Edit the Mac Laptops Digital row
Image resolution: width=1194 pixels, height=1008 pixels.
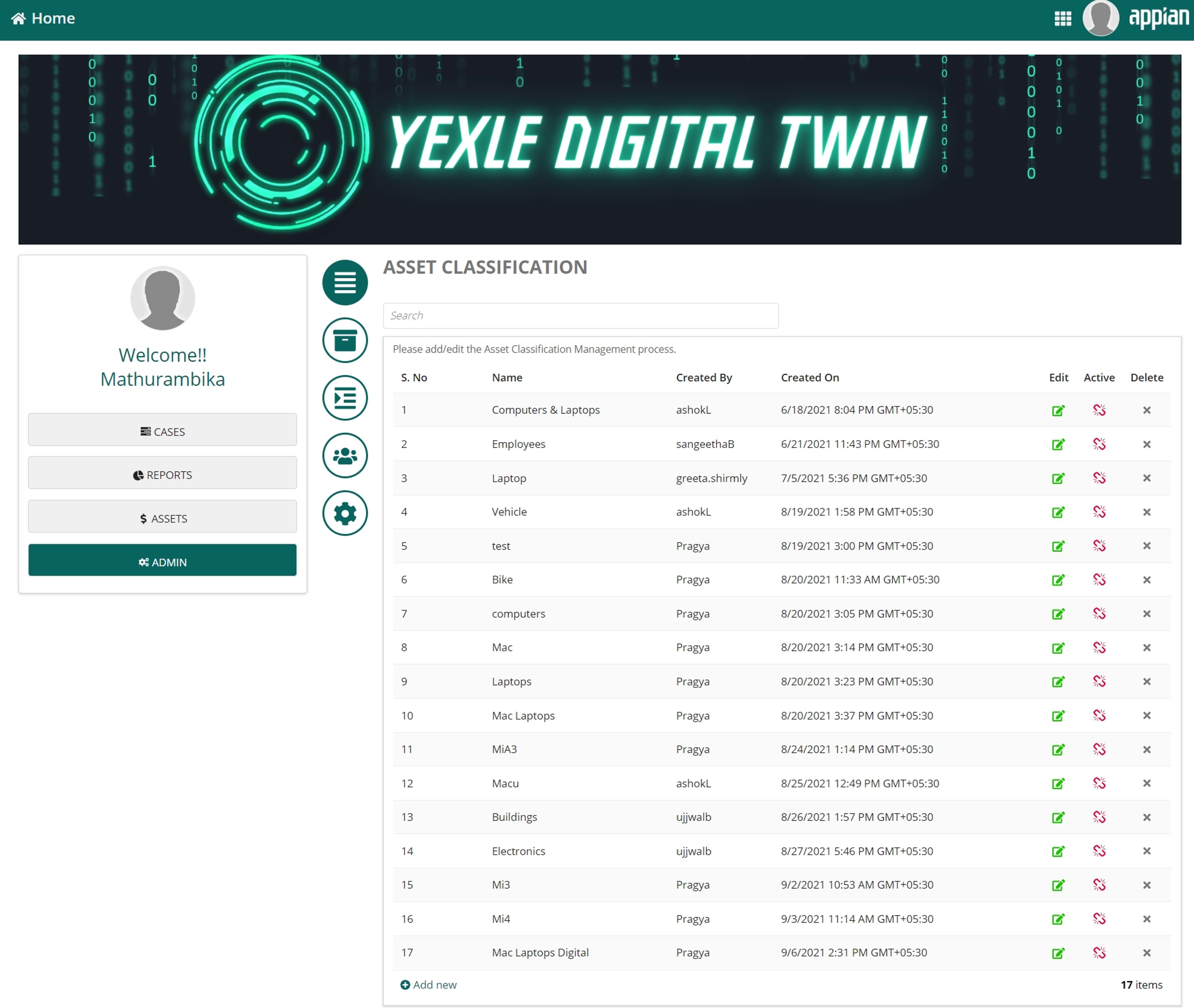[x=1058, y=953]
